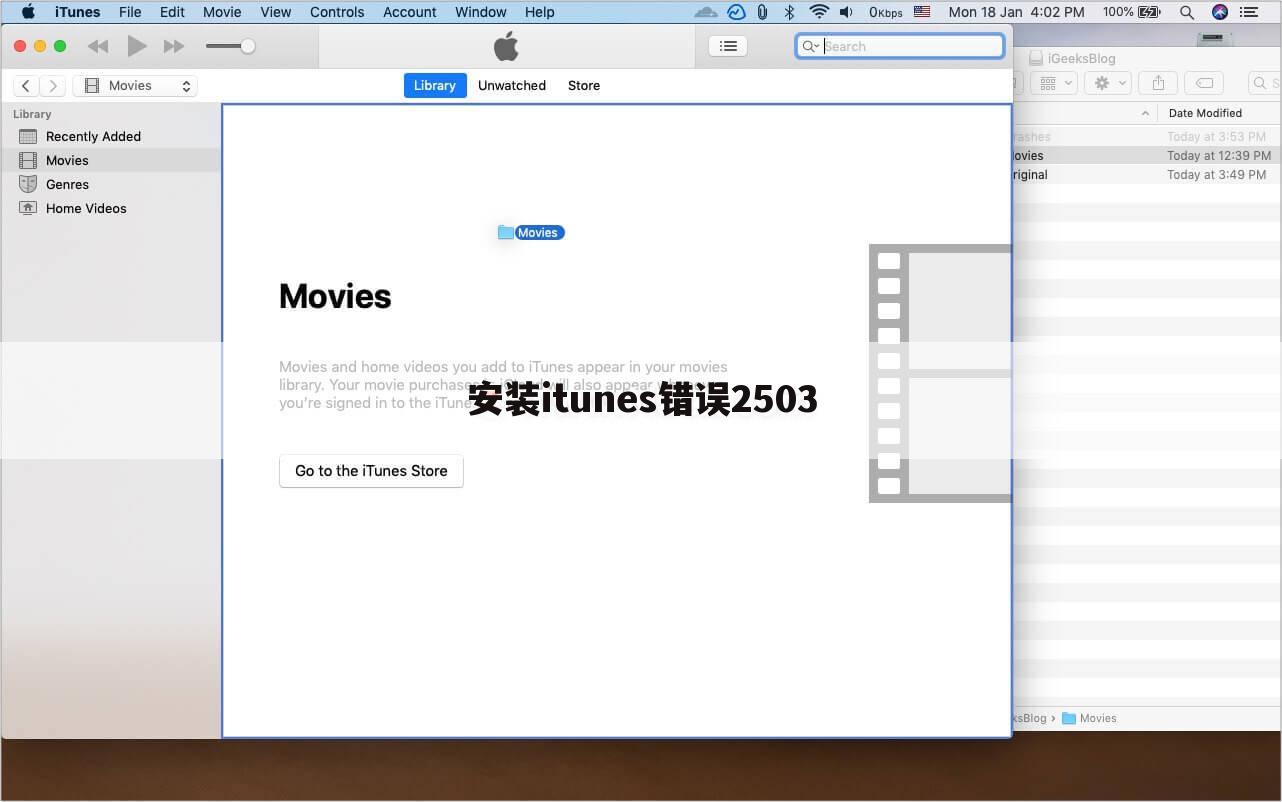Click Finder's edit tags button

pyautogui.click(x=1205, y=83)
